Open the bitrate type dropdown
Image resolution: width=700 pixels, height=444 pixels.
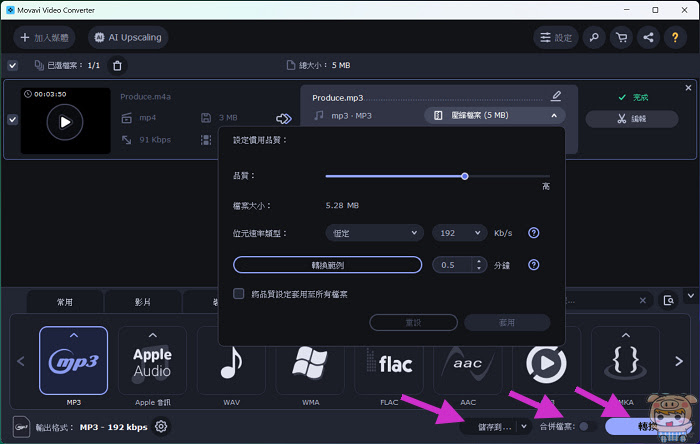[374, 233]
